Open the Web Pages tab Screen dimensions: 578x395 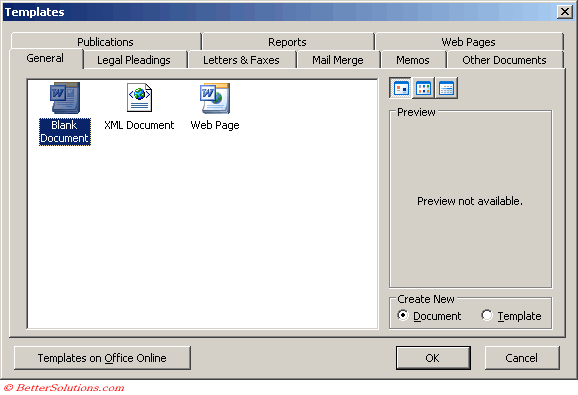469,42
